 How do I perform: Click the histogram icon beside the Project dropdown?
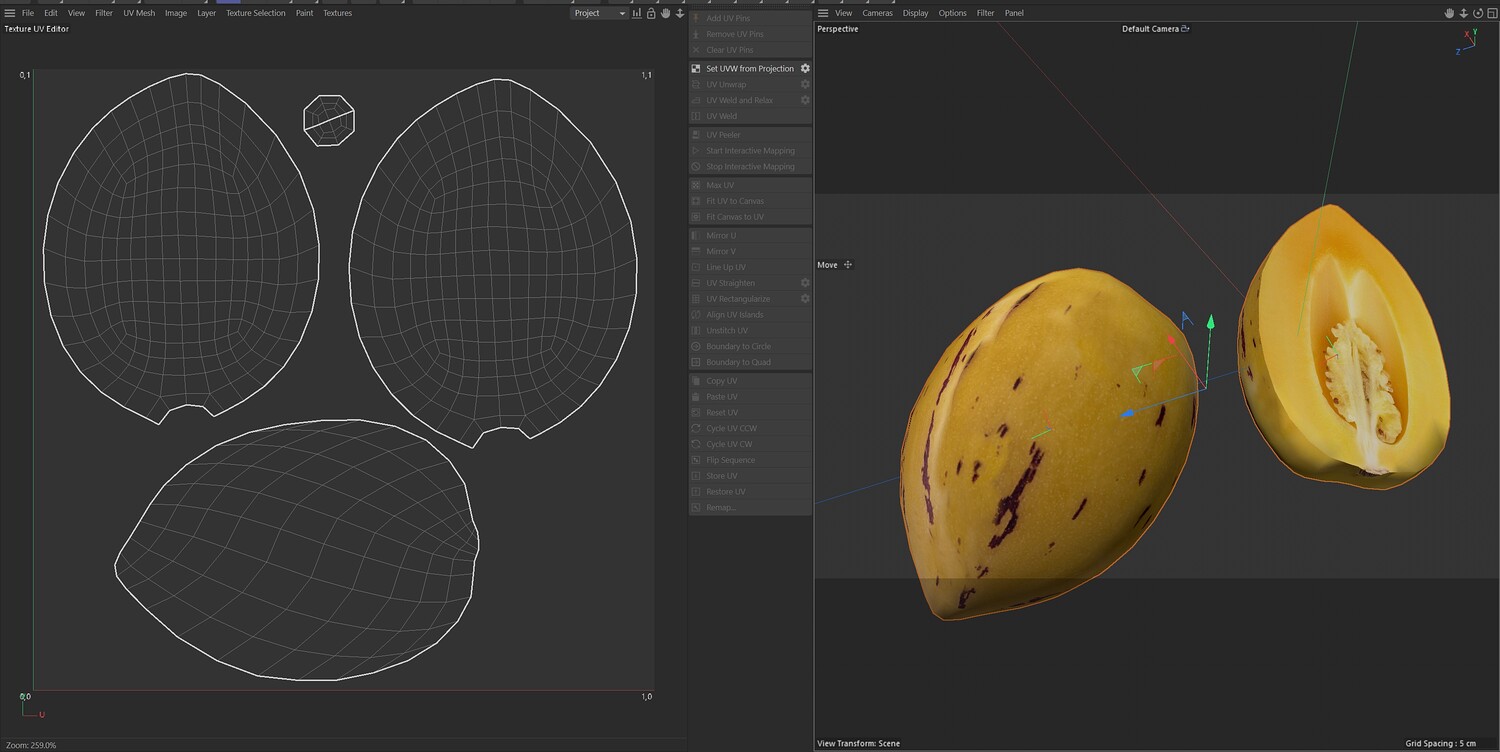(637, 13)
